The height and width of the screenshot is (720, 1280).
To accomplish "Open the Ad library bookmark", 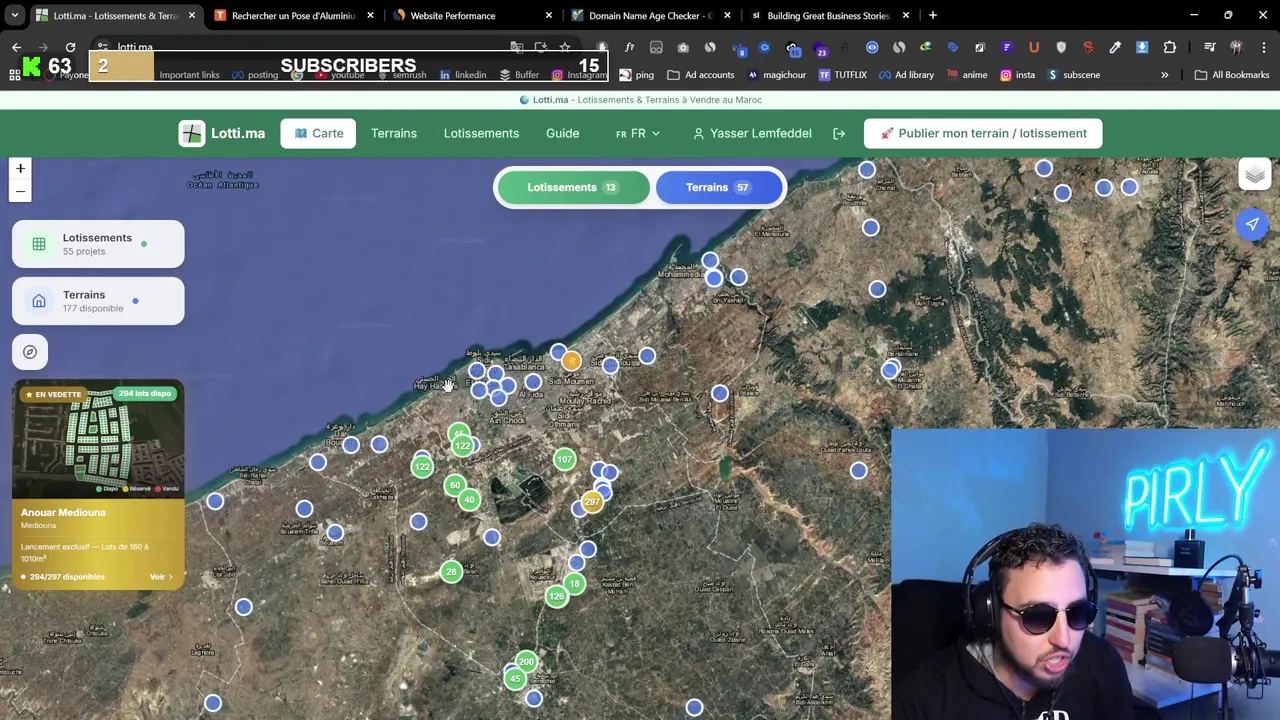I will click(906, 75).
